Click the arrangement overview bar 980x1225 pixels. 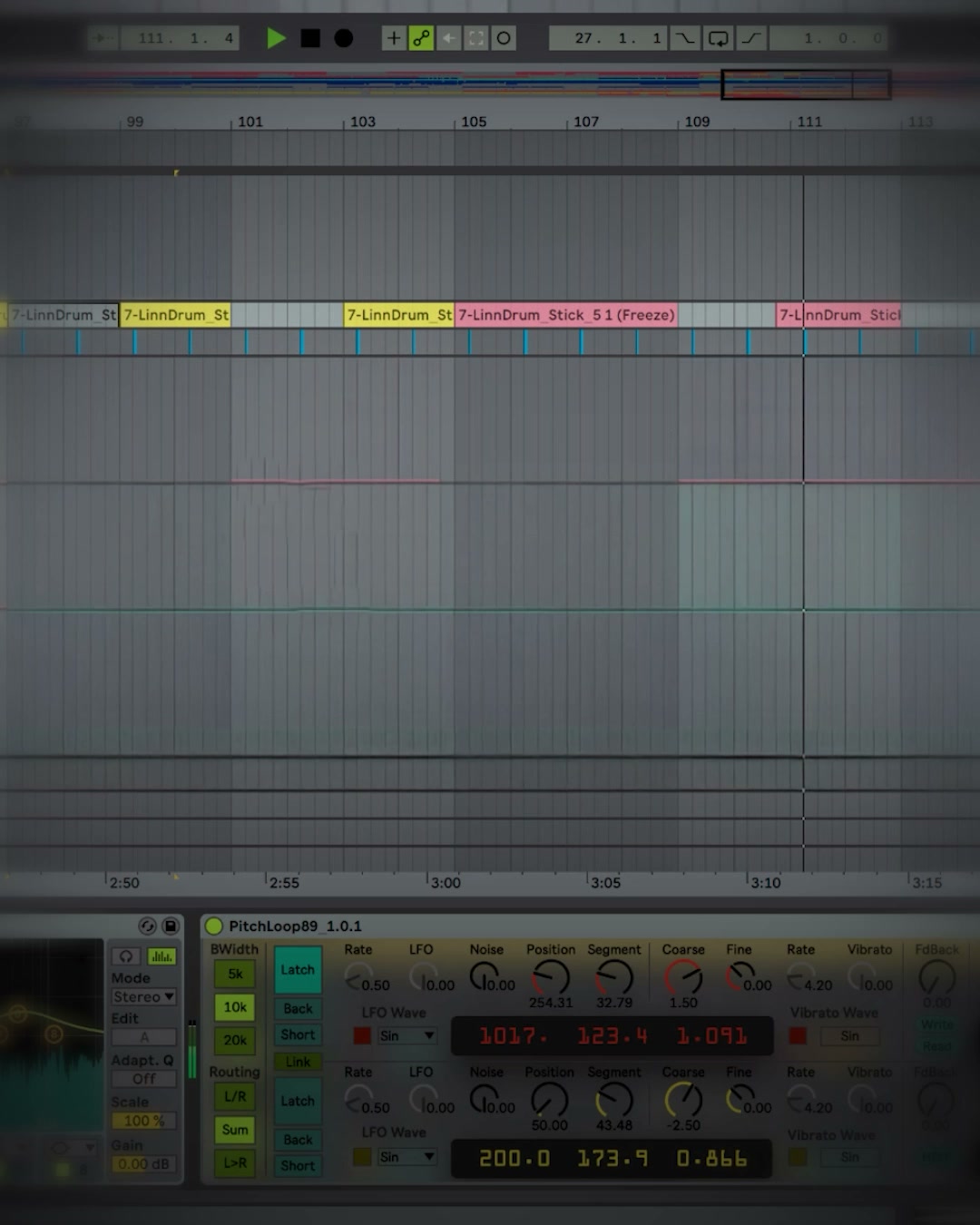click(490, 84)
